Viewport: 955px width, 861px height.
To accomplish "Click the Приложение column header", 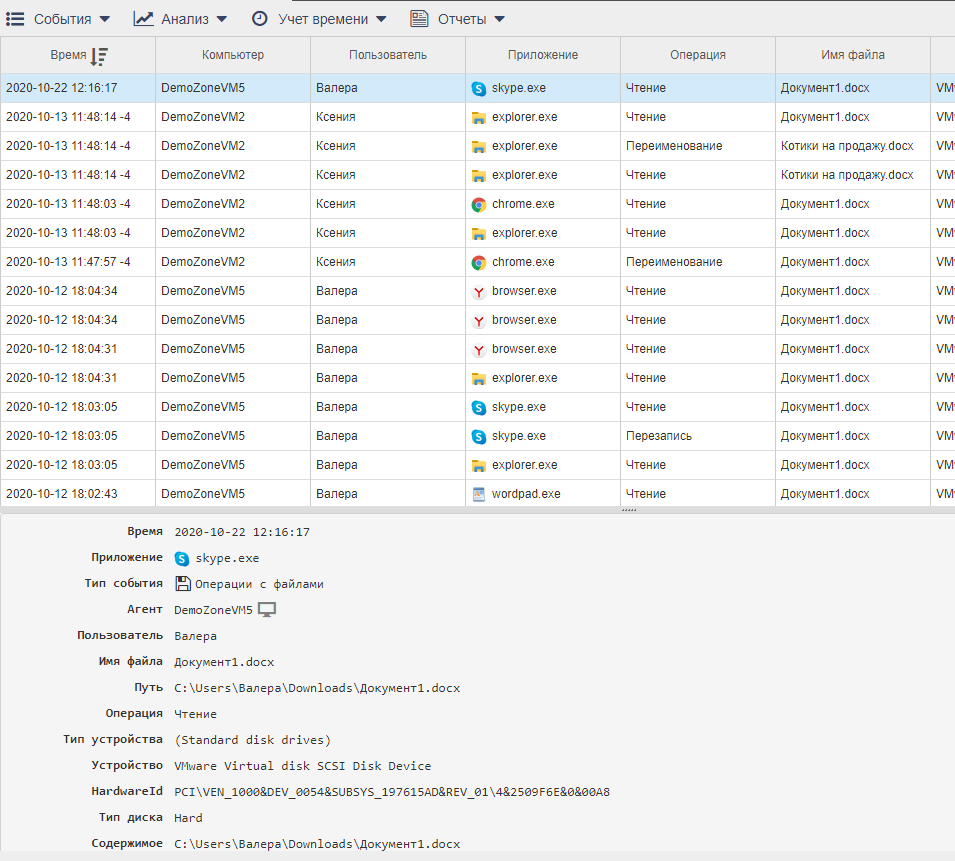I will tap(543, 55).
